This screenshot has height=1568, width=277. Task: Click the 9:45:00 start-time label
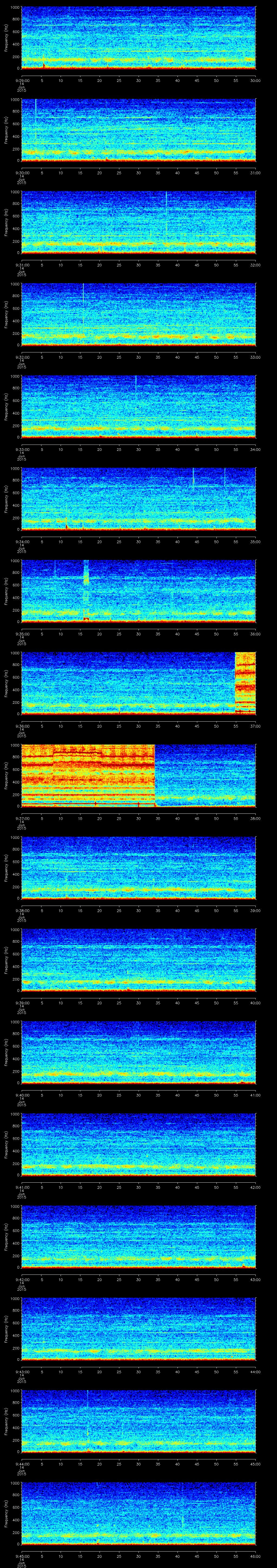(x=22, y=1556)
